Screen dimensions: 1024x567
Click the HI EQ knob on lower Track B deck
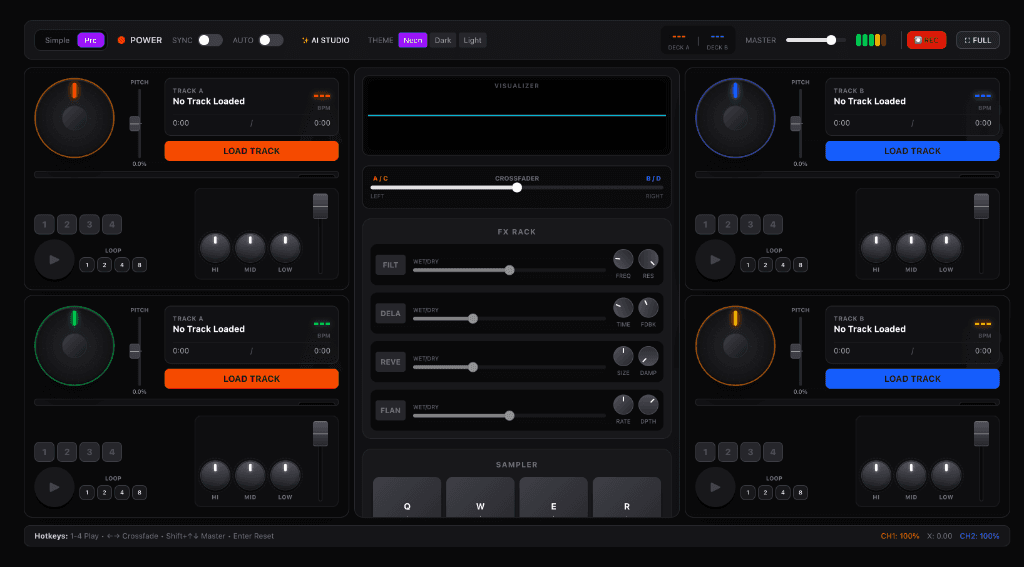pyautogui.click(x=876, y=476)
